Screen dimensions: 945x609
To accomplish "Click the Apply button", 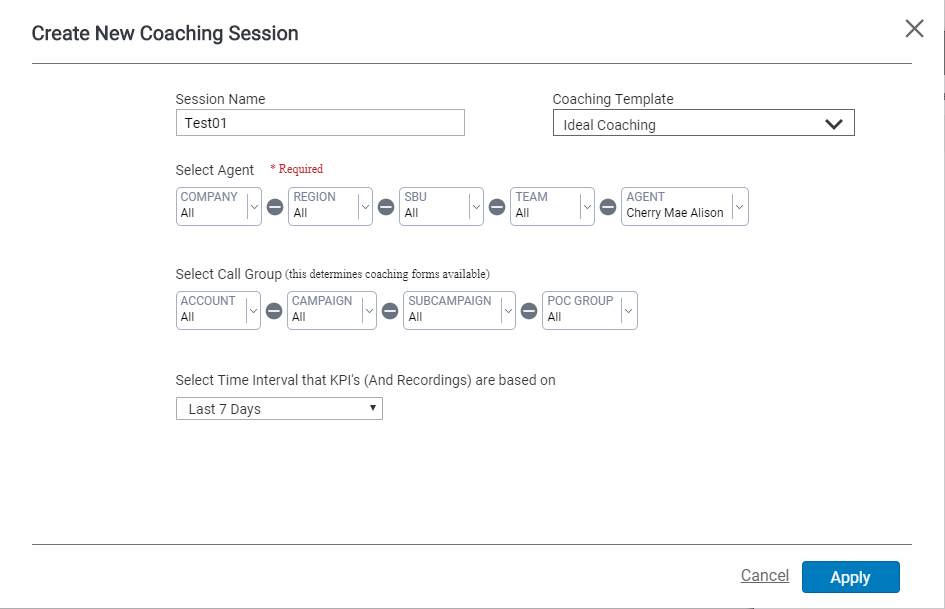I will (850, 577).
